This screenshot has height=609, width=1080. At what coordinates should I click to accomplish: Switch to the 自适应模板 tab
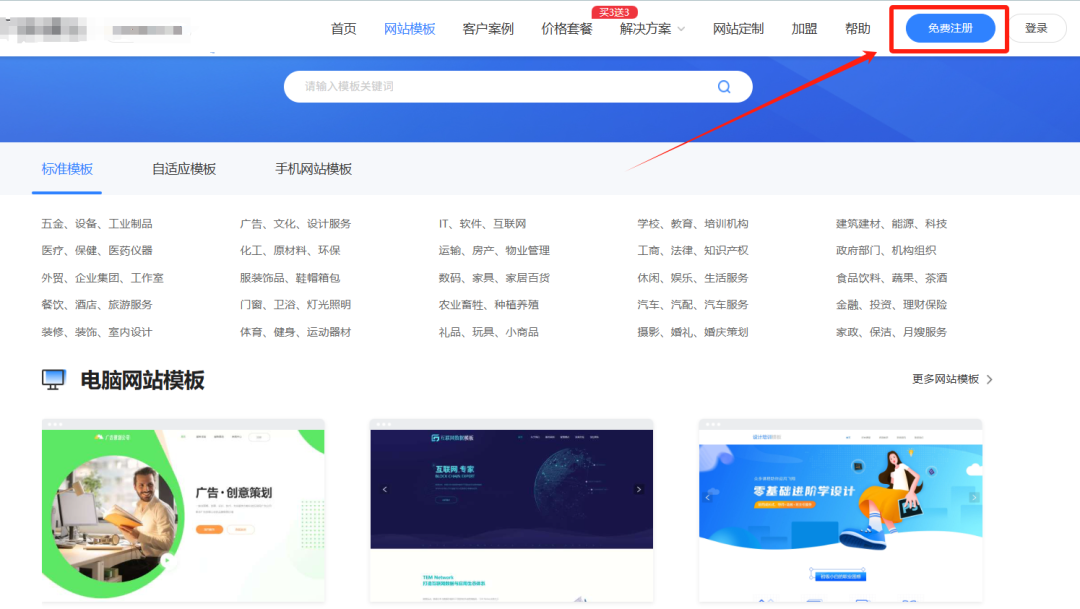pyautogui.click(x=184, y=169)
